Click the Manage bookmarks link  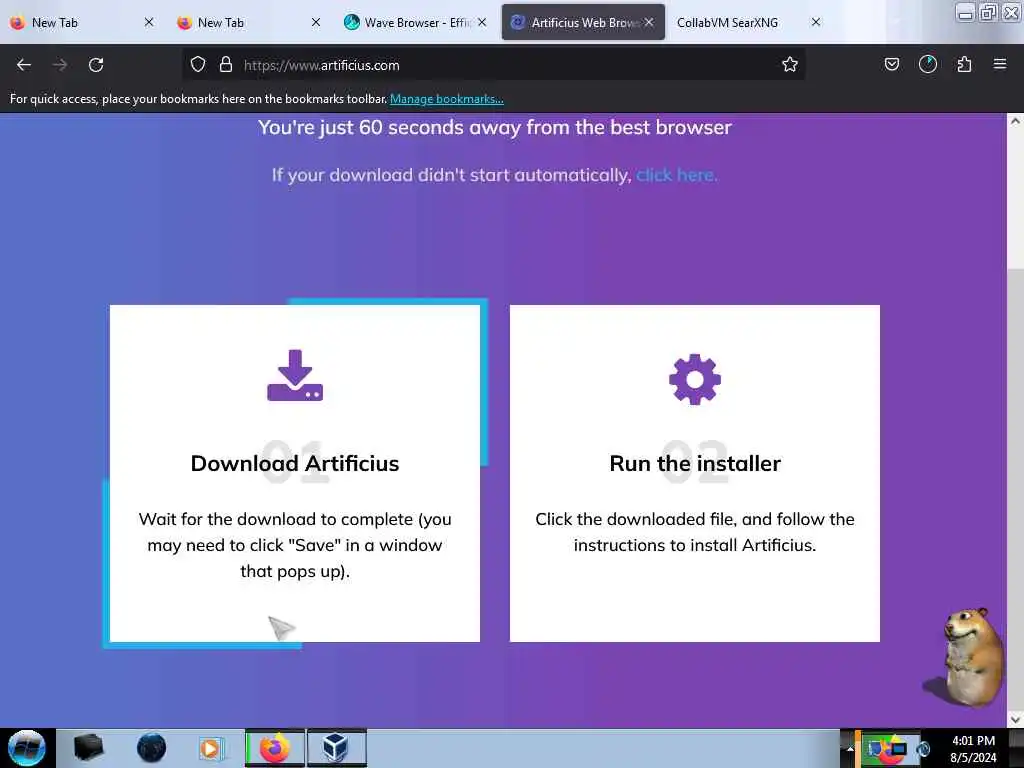(447, 99)
